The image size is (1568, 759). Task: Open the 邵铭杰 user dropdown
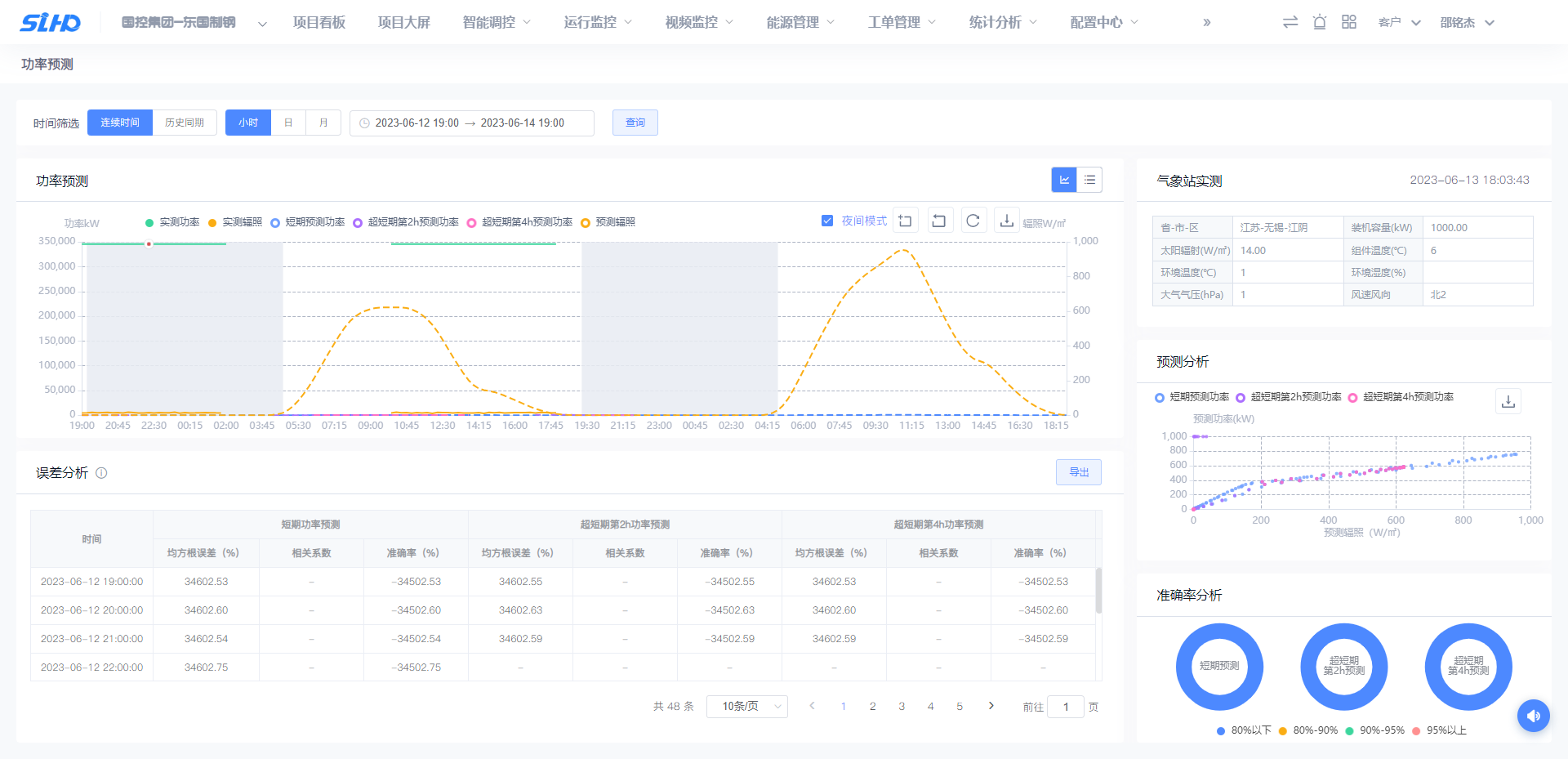pos(1468,23)
